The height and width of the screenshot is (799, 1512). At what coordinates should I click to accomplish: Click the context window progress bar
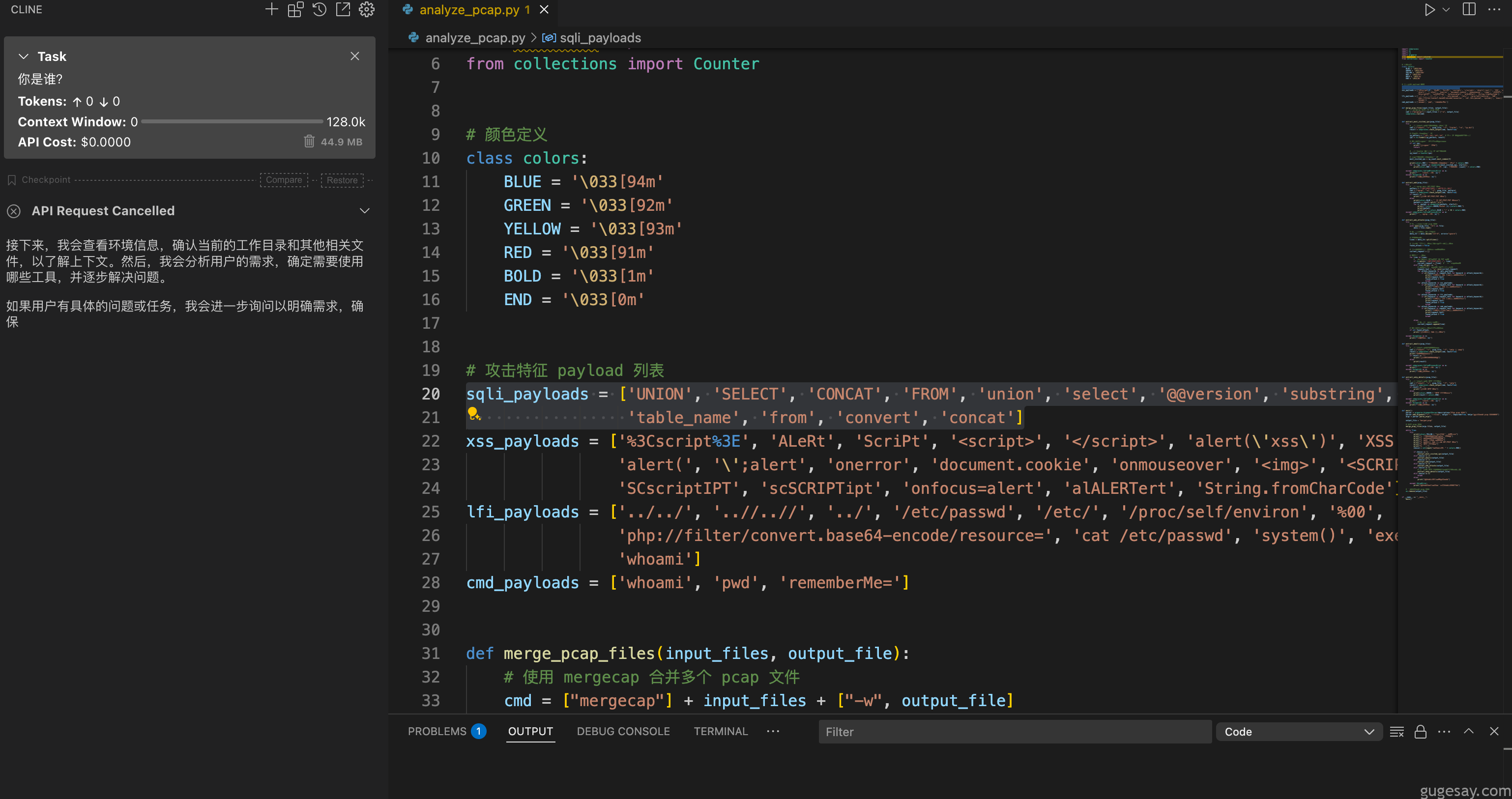(232, 121)
